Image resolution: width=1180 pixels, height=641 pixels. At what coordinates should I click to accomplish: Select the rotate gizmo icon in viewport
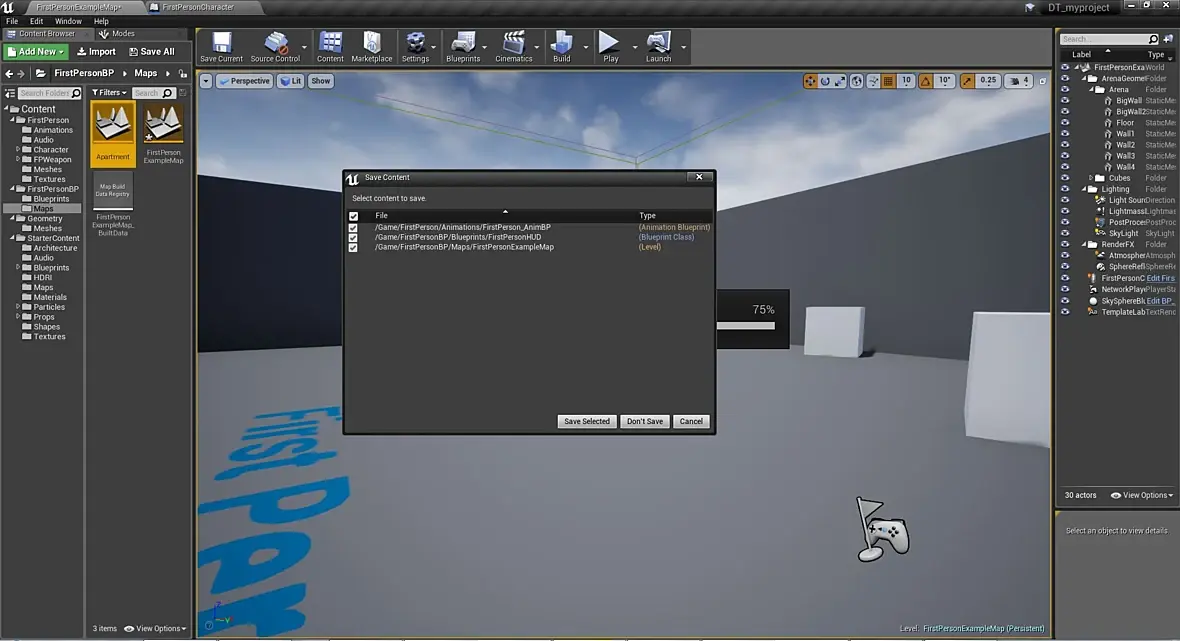click(x=825, y=81)
